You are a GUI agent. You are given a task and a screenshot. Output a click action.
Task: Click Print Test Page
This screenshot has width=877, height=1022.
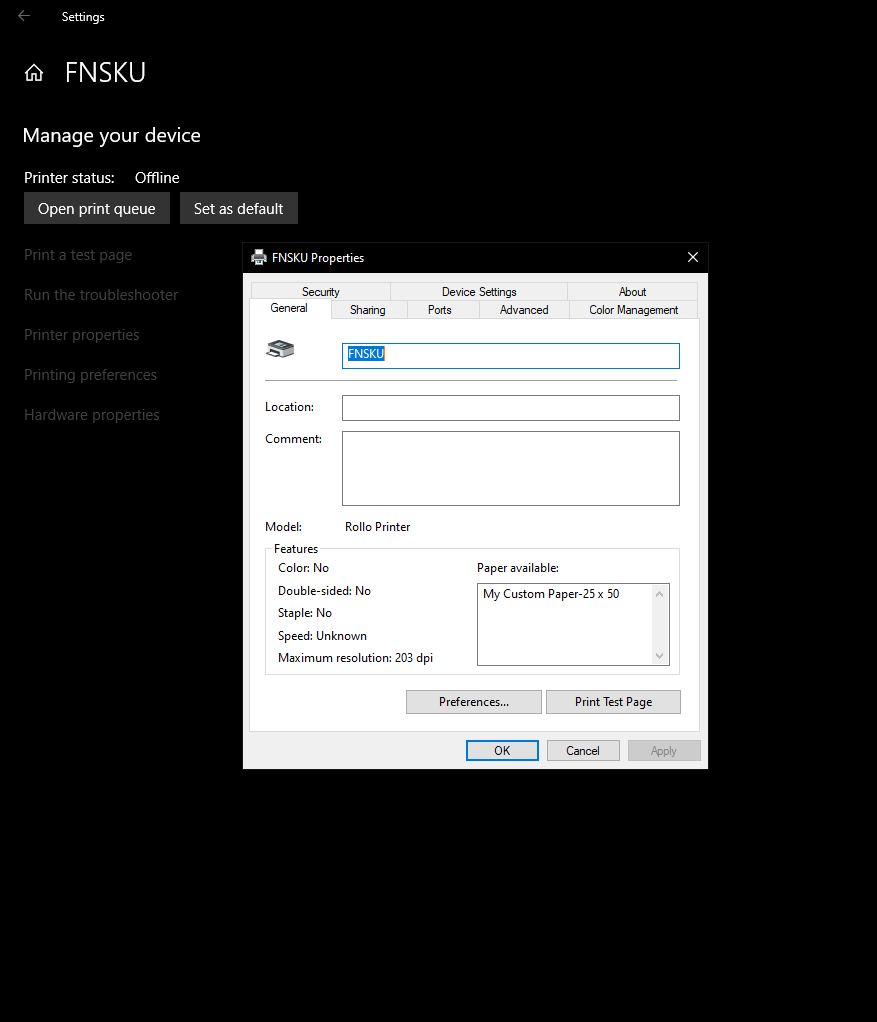[x=613, y=701]
